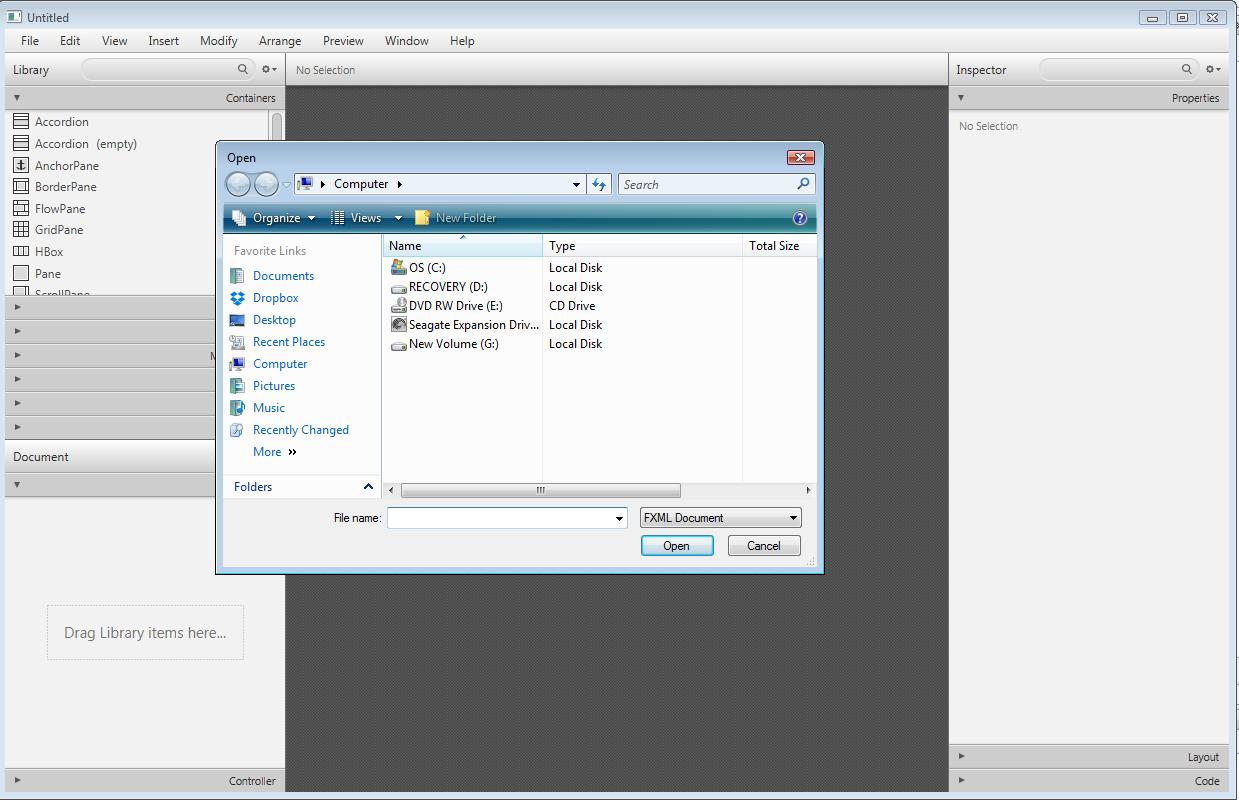Open the Preview menu

pyautogui.click(x=343, y=41)
